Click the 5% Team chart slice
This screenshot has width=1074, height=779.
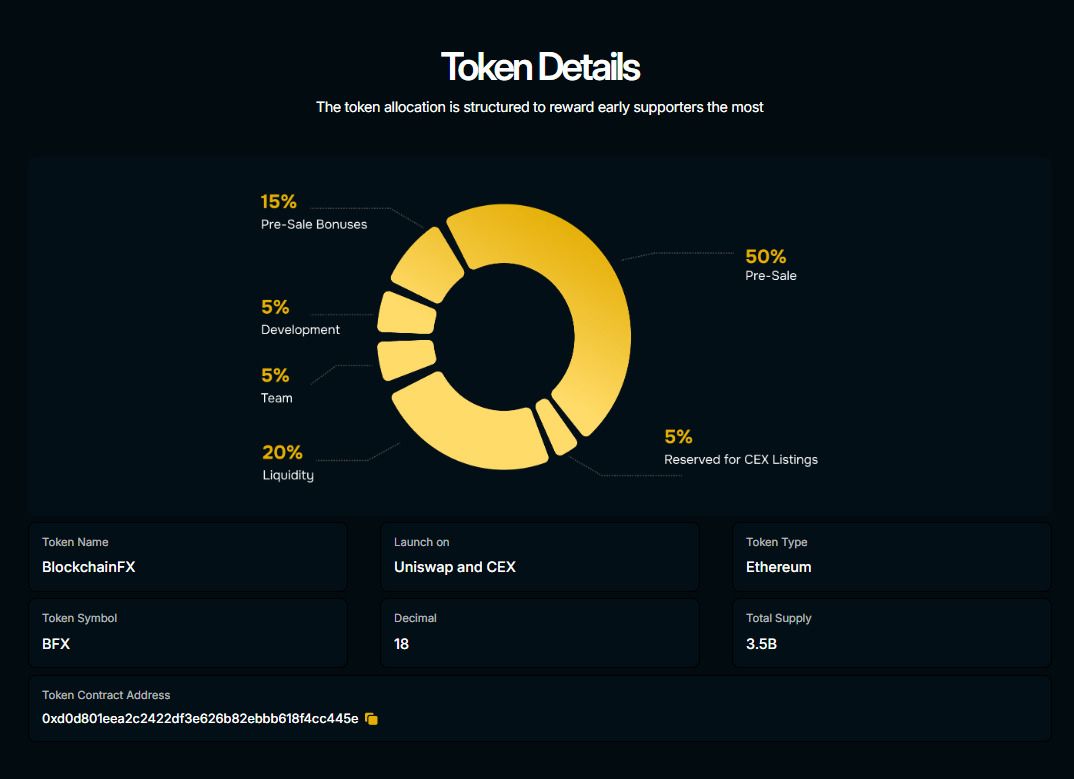point(406,358)
